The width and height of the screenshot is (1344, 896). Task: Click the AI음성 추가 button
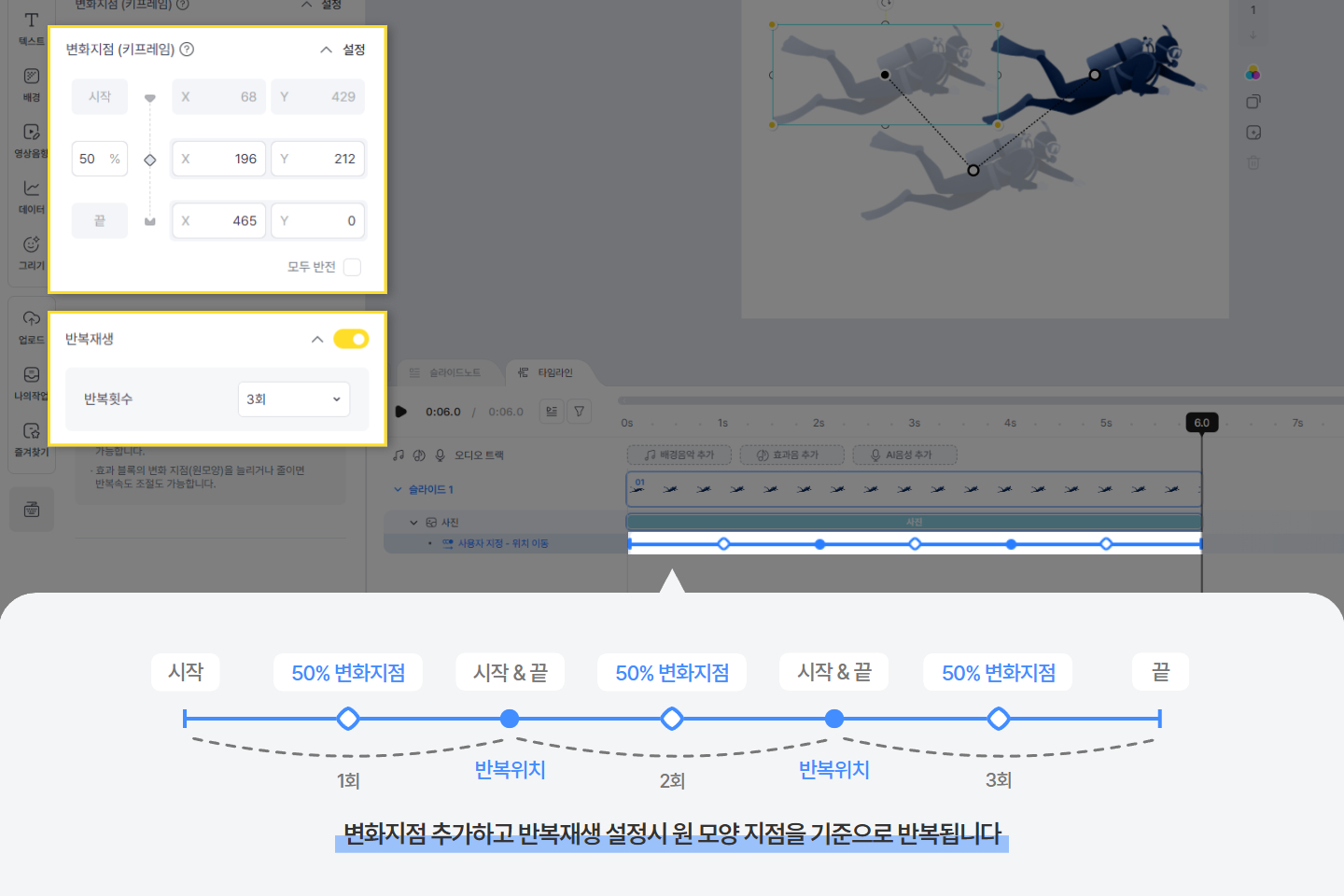click(x=904, y=455)
